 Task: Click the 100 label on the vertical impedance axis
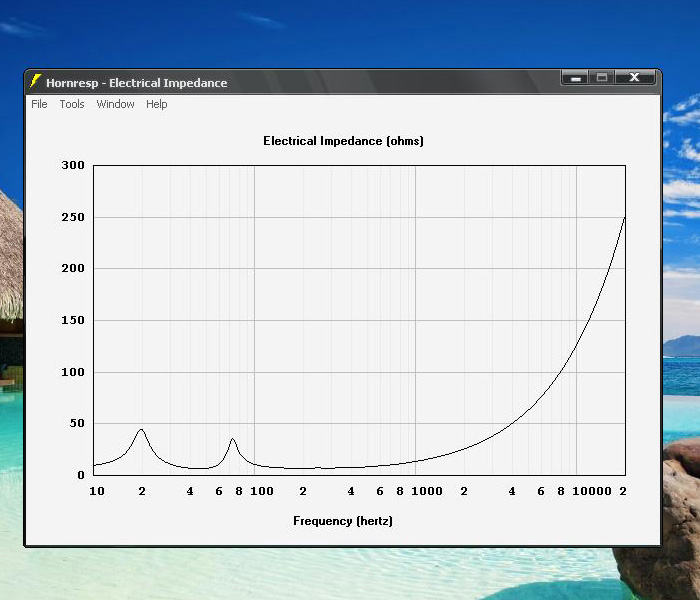click(73, 372)
